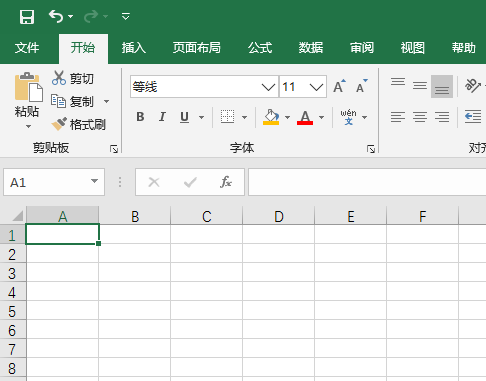Select column E header
The height and width of the screenshot is (381, 486).
click(x=351, y=216)
